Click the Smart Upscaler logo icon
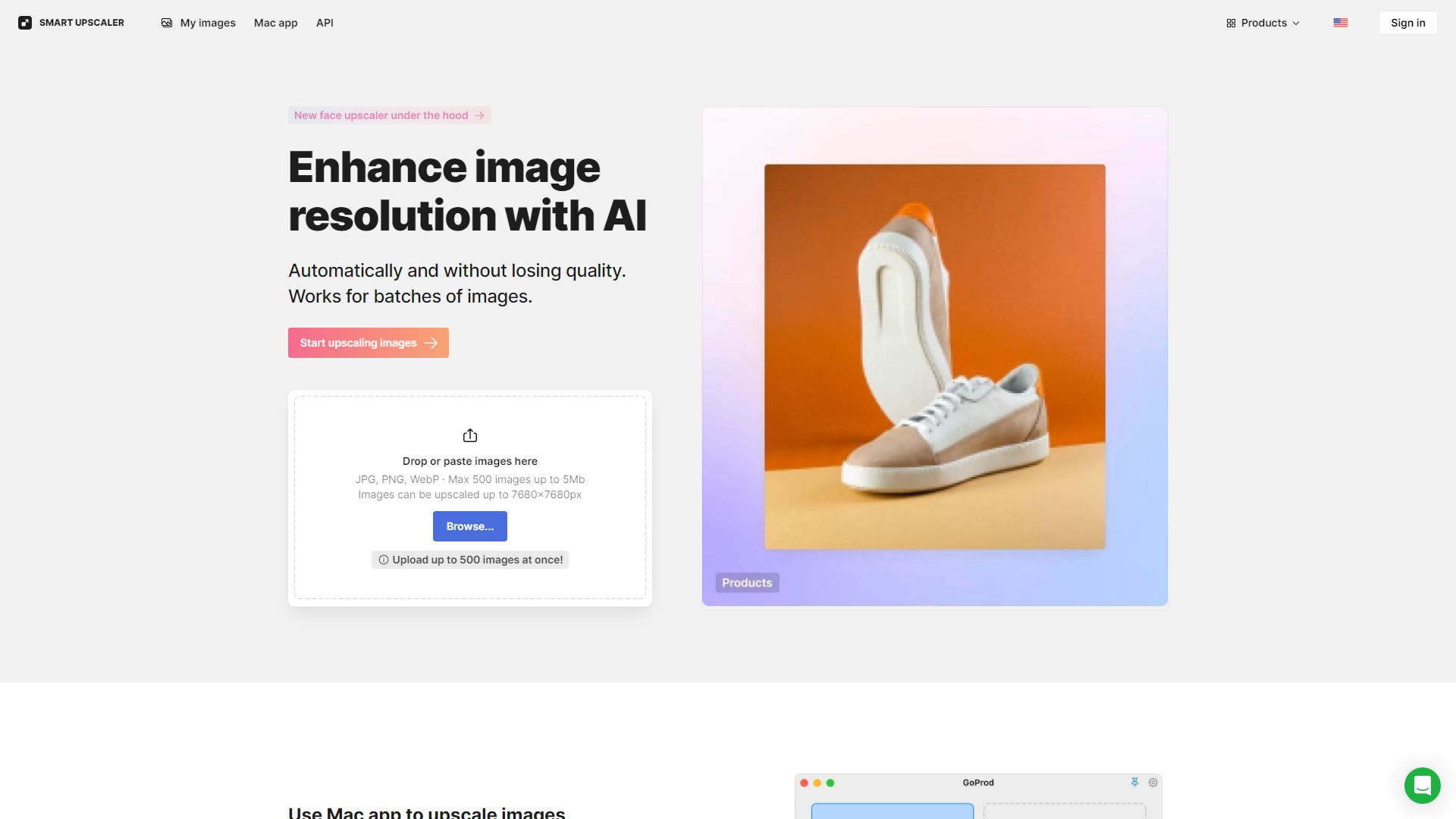 pos(25,22)
